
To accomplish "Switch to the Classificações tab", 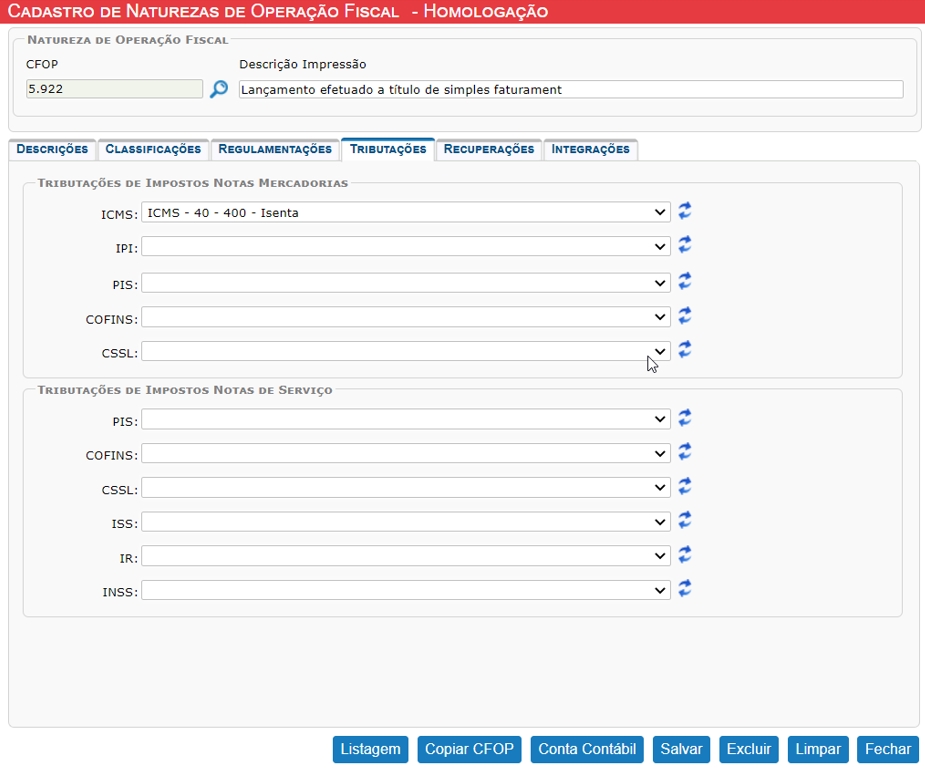I will 153,149.
